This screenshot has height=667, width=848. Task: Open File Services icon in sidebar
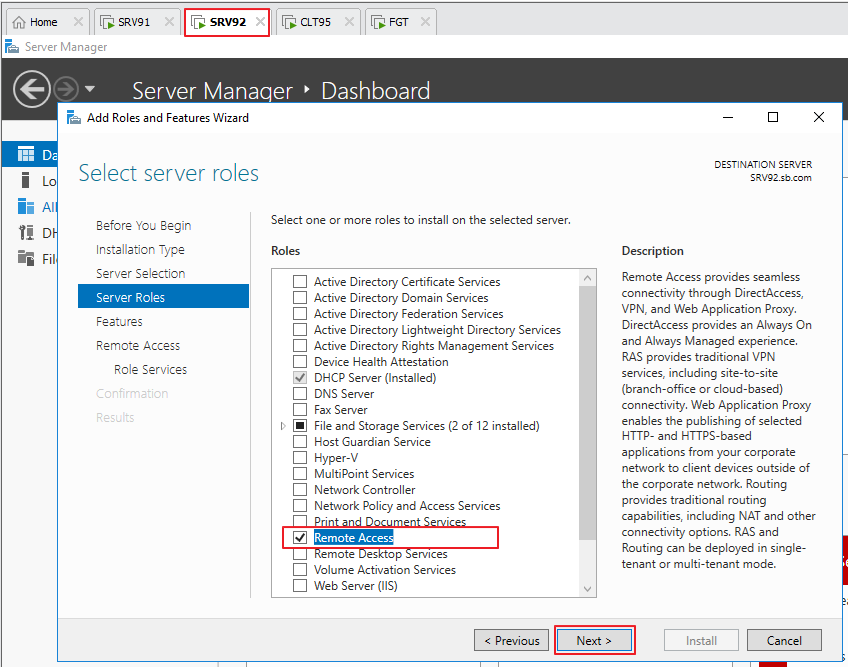[25, 259]
